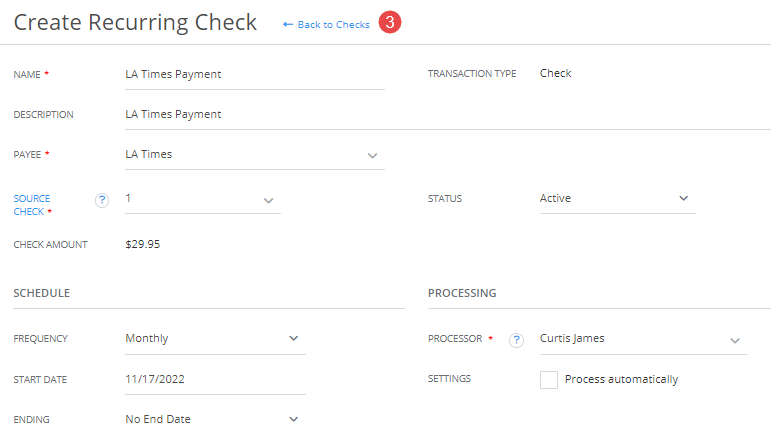771x431 pixels.
Task: Click the Start Date field 11/17/2022
Action: [x=215, y=379]
